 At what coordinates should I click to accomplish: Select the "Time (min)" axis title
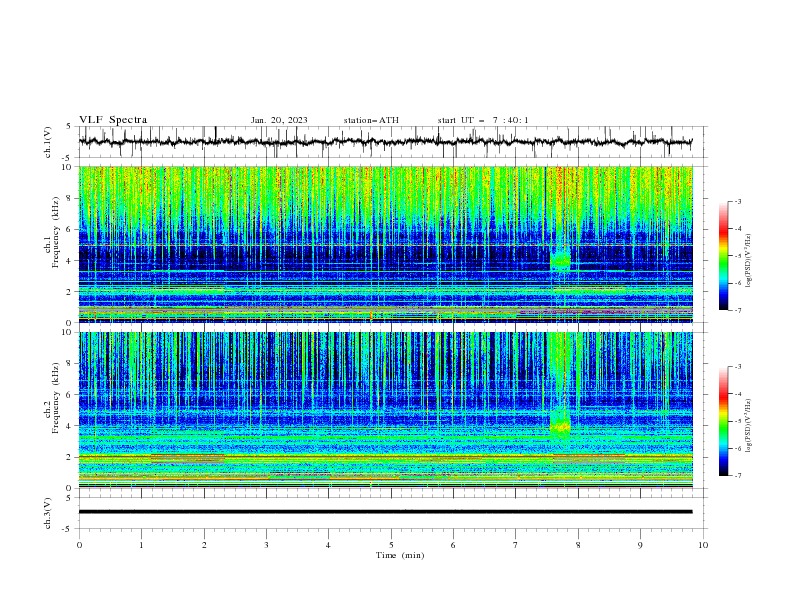400,555
